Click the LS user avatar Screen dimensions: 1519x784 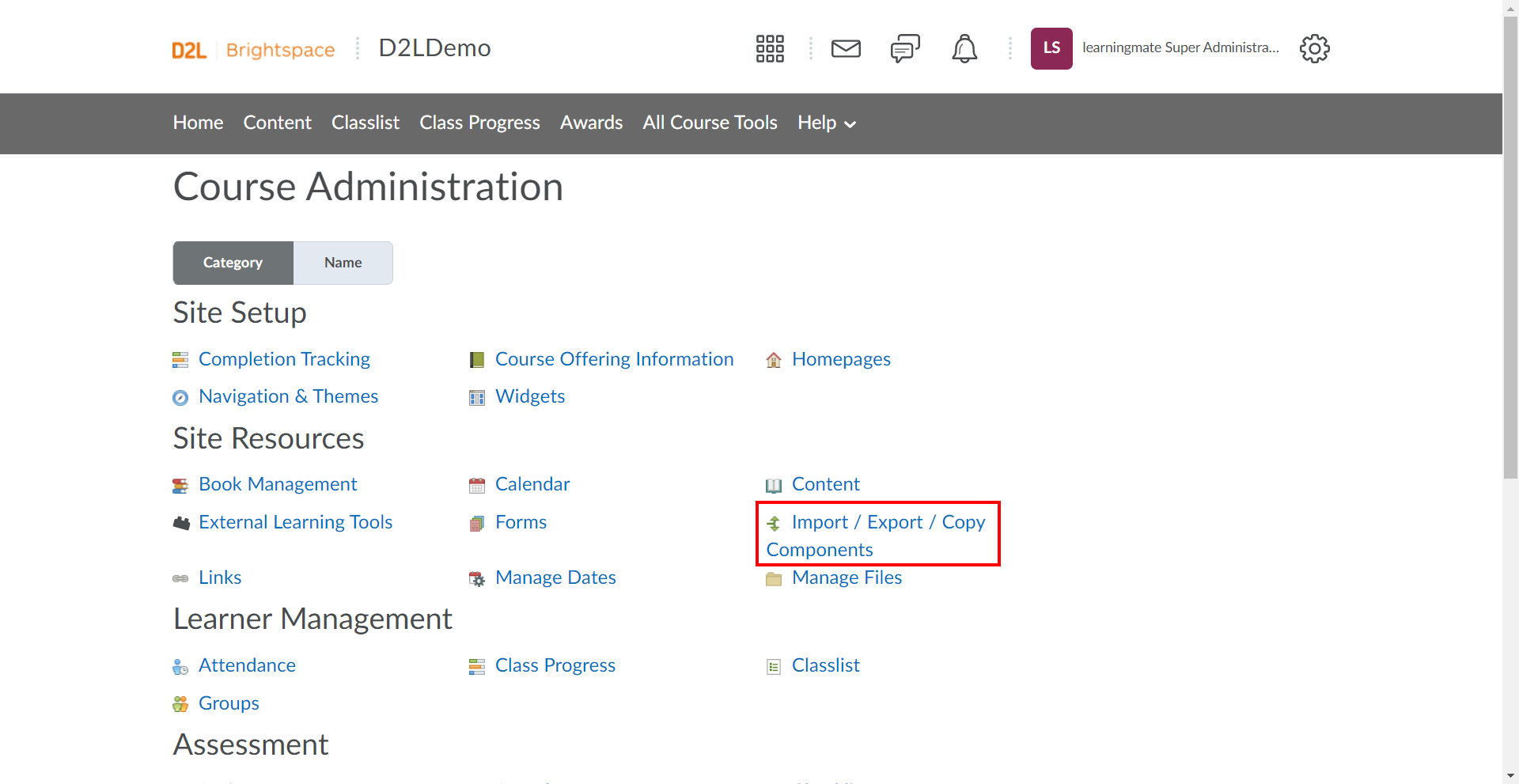tap(1051, 48)
